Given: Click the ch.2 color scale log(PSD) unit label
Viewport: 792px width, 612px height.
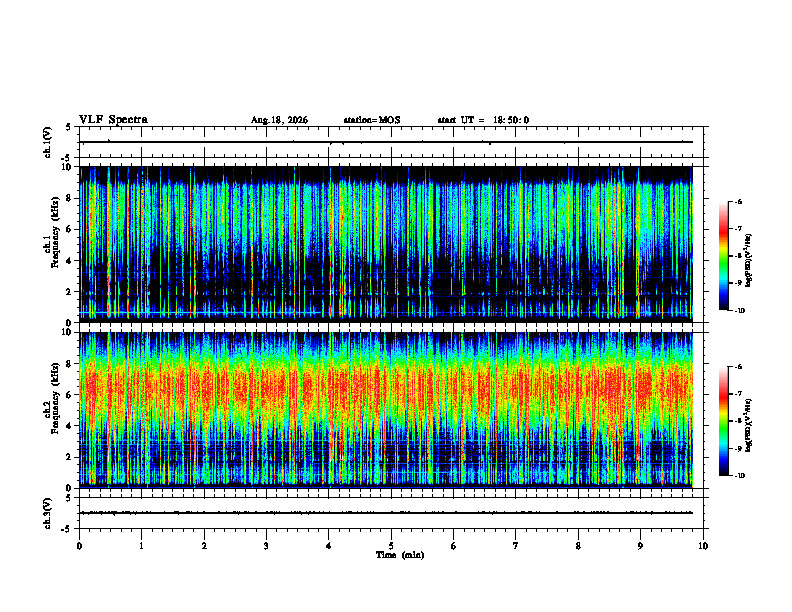Looking at the screenshot, I should tap(749, 426).
